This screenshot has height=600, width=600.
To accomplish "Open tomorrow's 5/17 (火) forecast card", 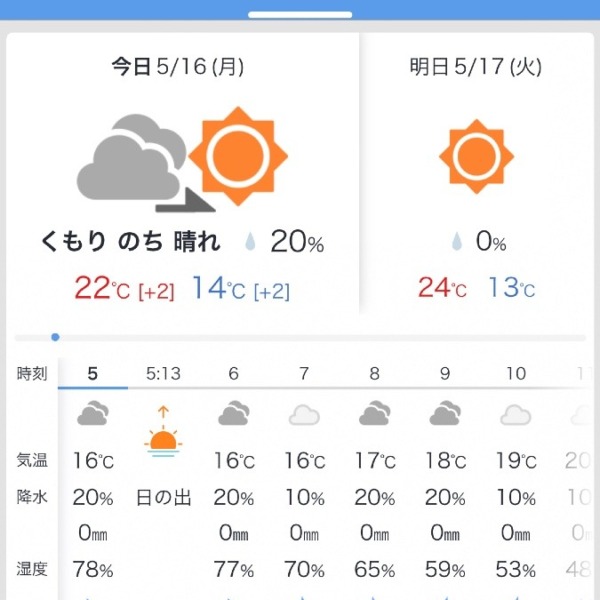I will [x=476, y=173].
